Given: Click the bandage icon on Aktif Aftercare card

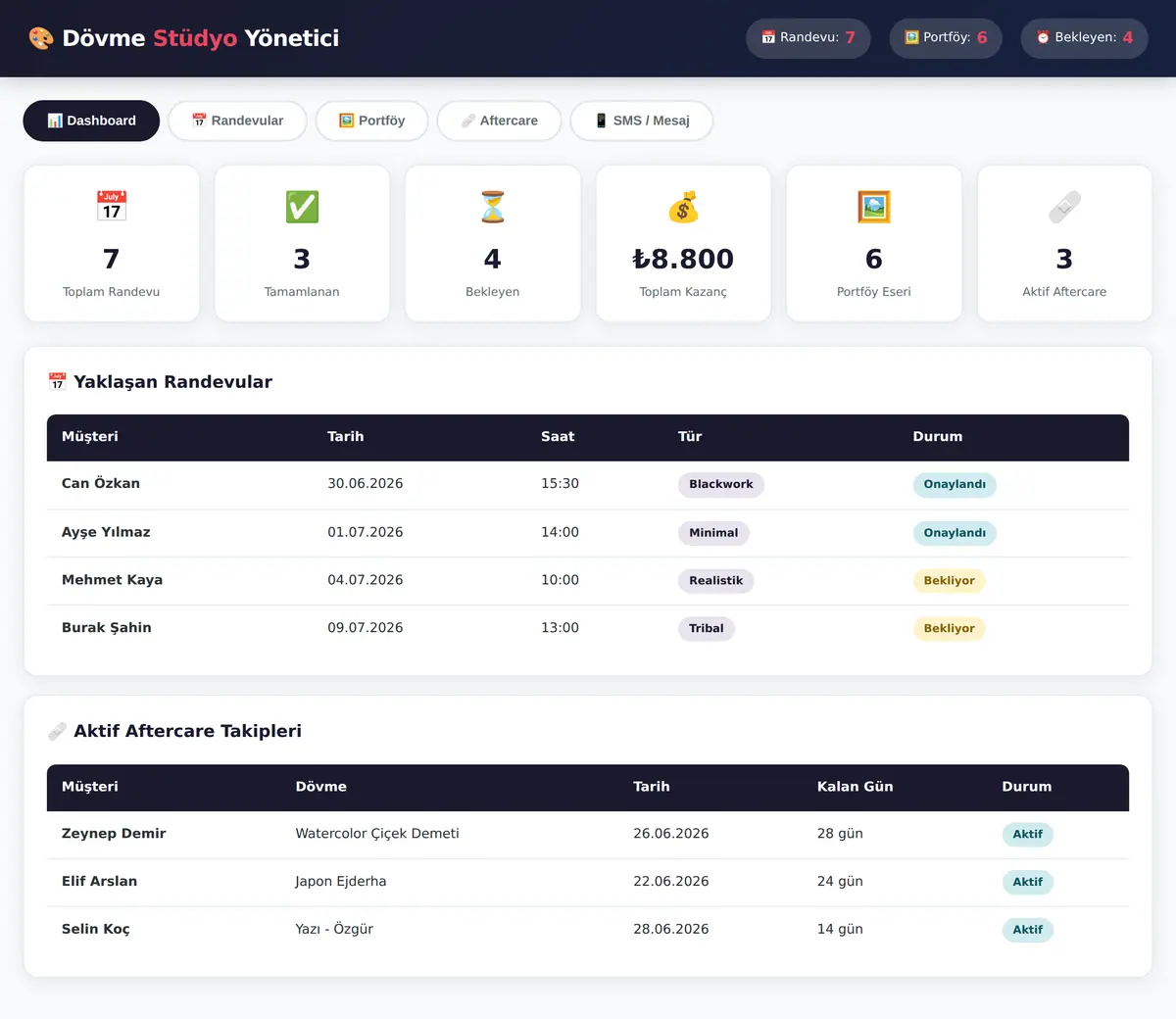Looking at the screenshot, I should pyautogui.click(x=1064, y=207).
